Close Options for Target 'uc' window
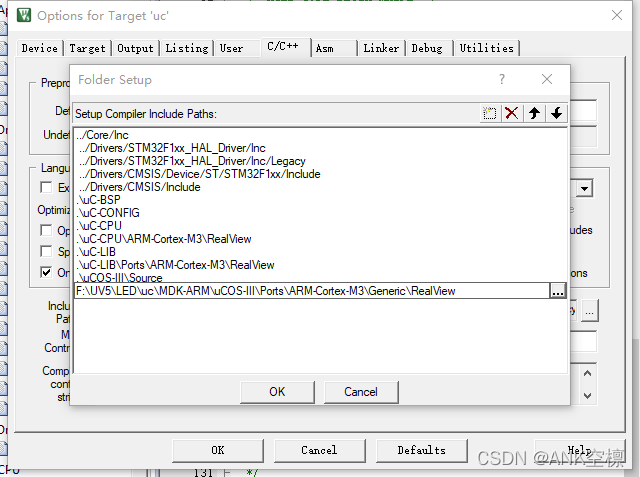Viewport: 640px width, 477px height. (x=617, y=16)
